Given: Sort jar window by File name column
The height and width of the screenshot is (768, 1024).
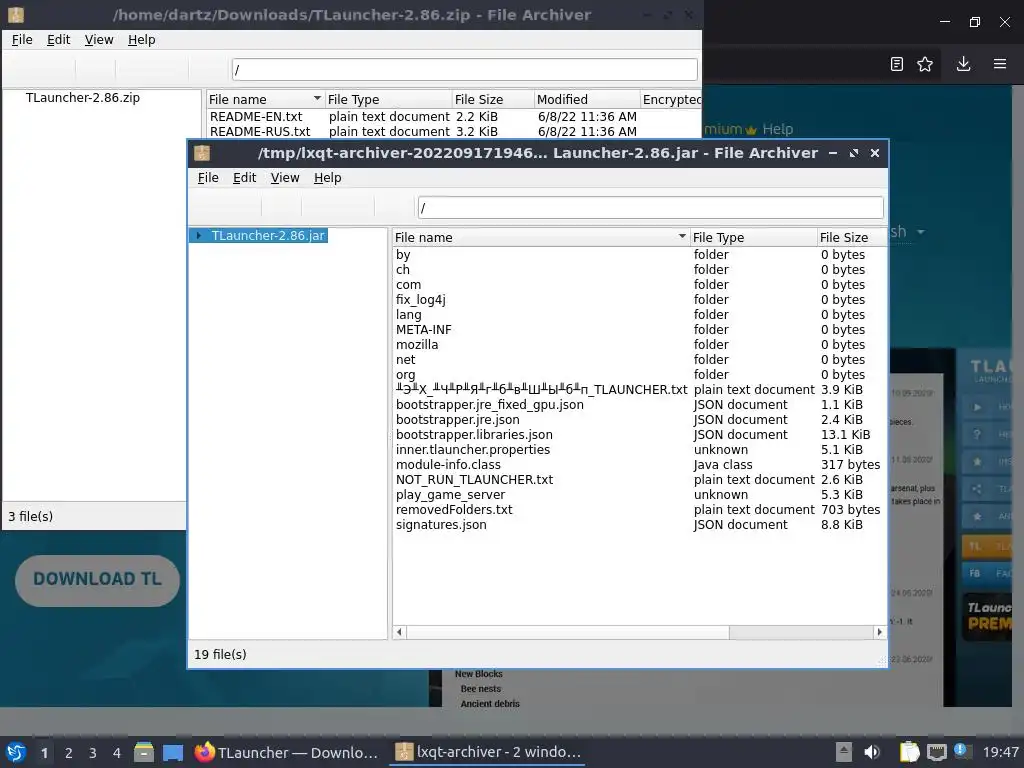Looking at the screenshot, I should pyautogui.click(x=540, y=238).
